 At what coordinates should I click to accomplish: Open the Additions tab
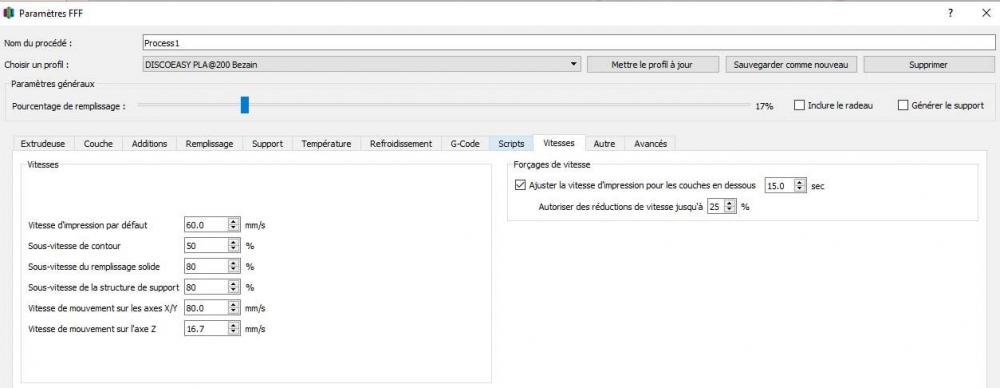pos(149,144)
